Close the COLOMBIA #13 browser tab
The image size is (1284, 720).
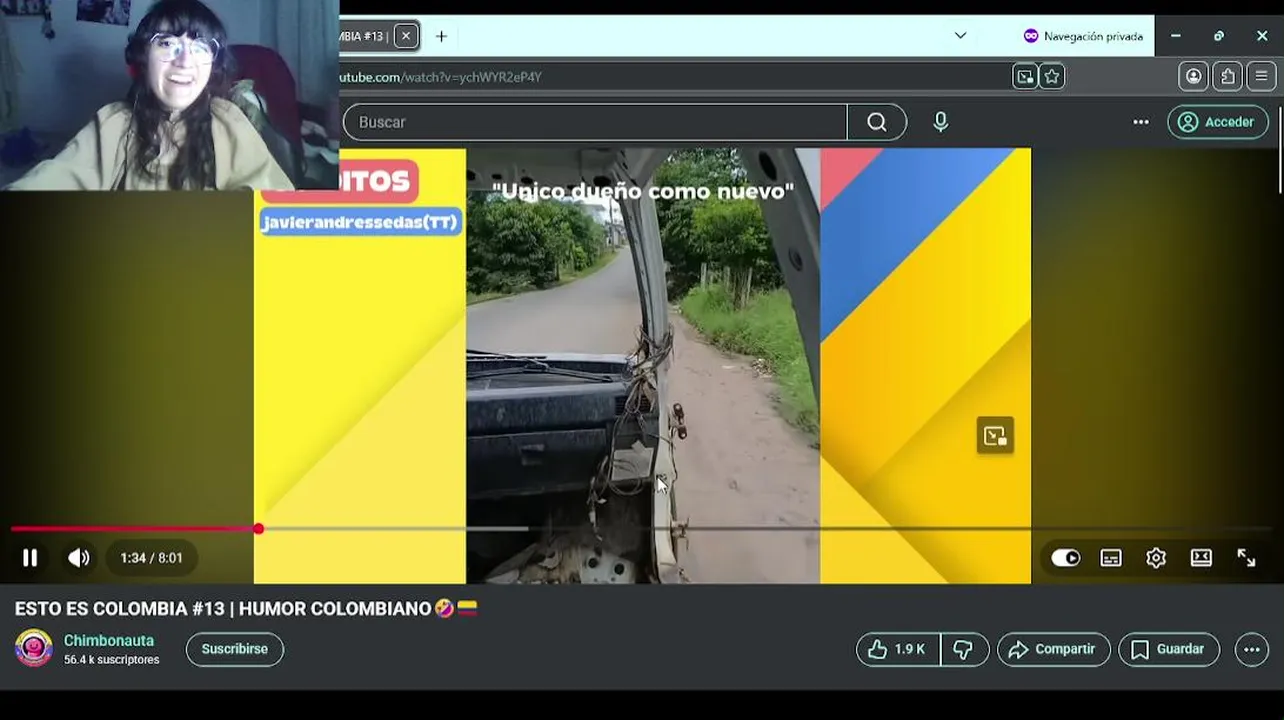pos(406,36)
